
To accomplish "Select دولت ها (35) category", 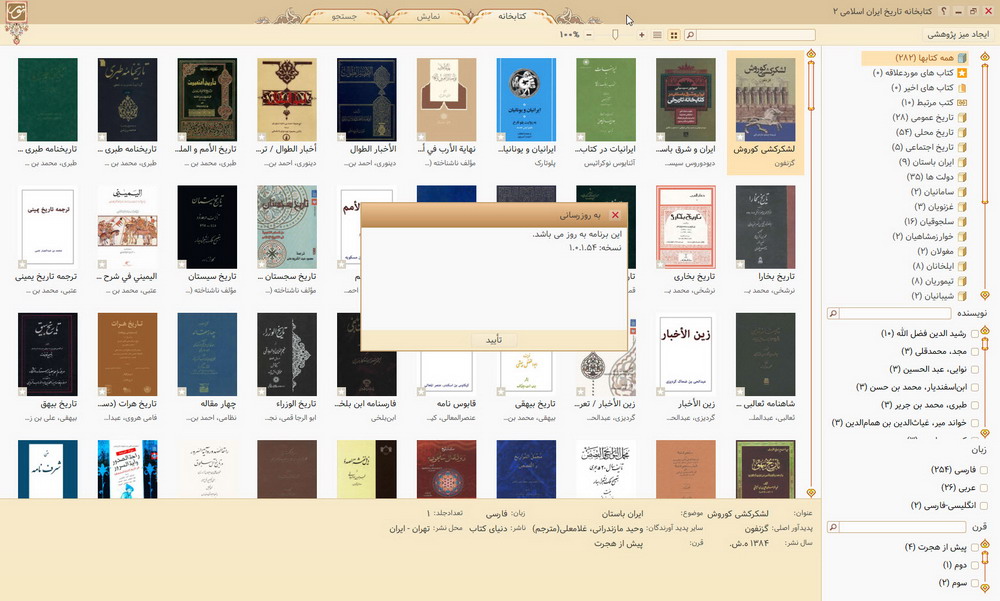I will [930, 177].
